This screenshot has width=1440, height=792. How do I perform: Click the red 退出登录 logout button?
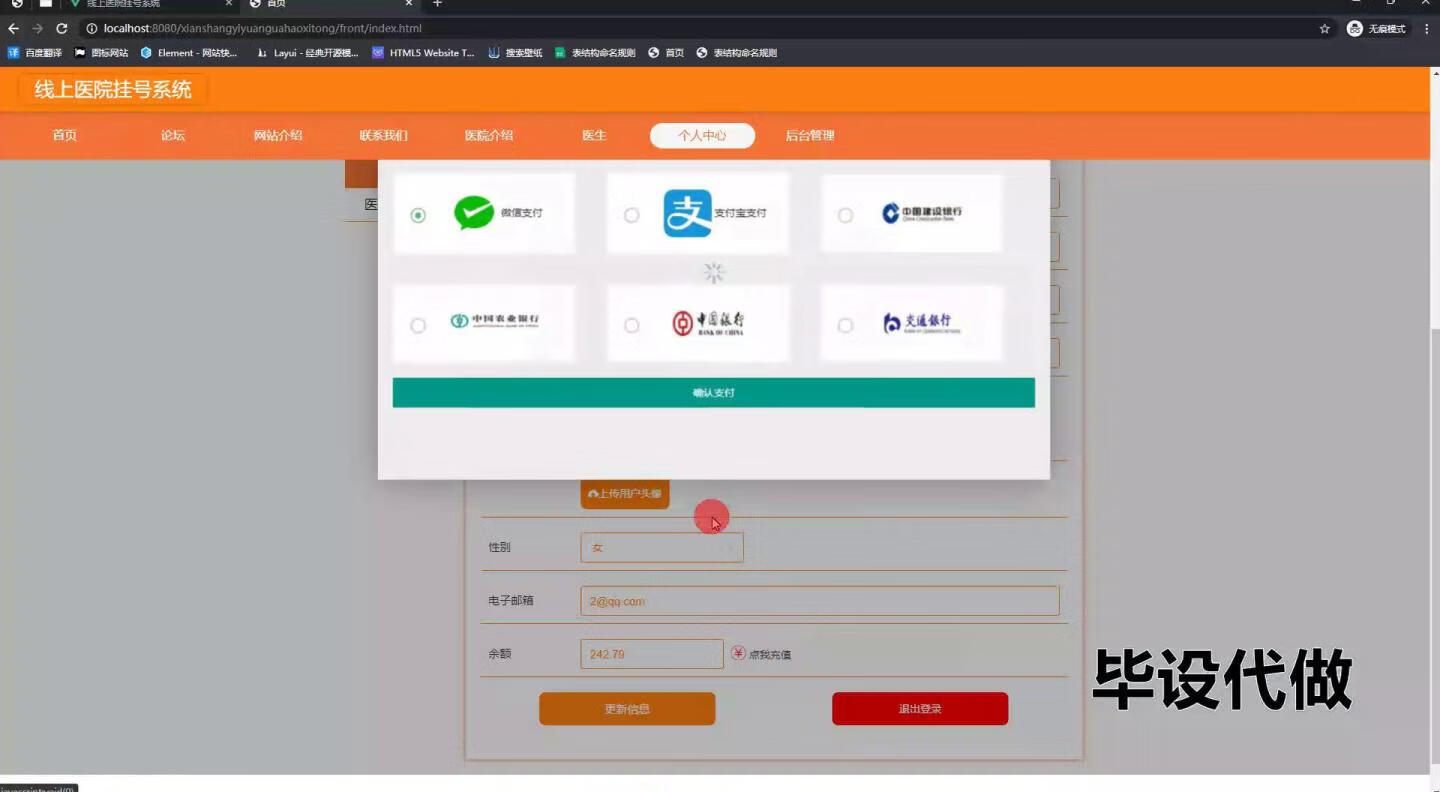pos(920,709)
